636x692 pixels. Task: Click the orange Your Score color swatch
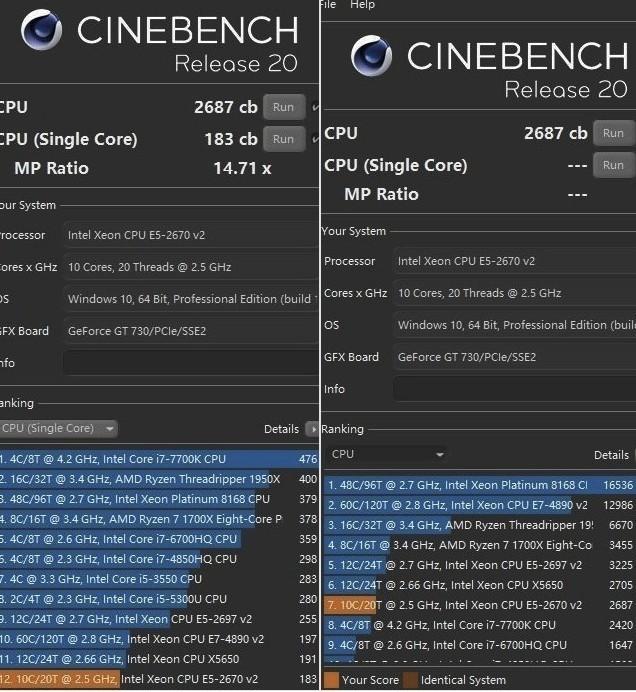(331, 680)
